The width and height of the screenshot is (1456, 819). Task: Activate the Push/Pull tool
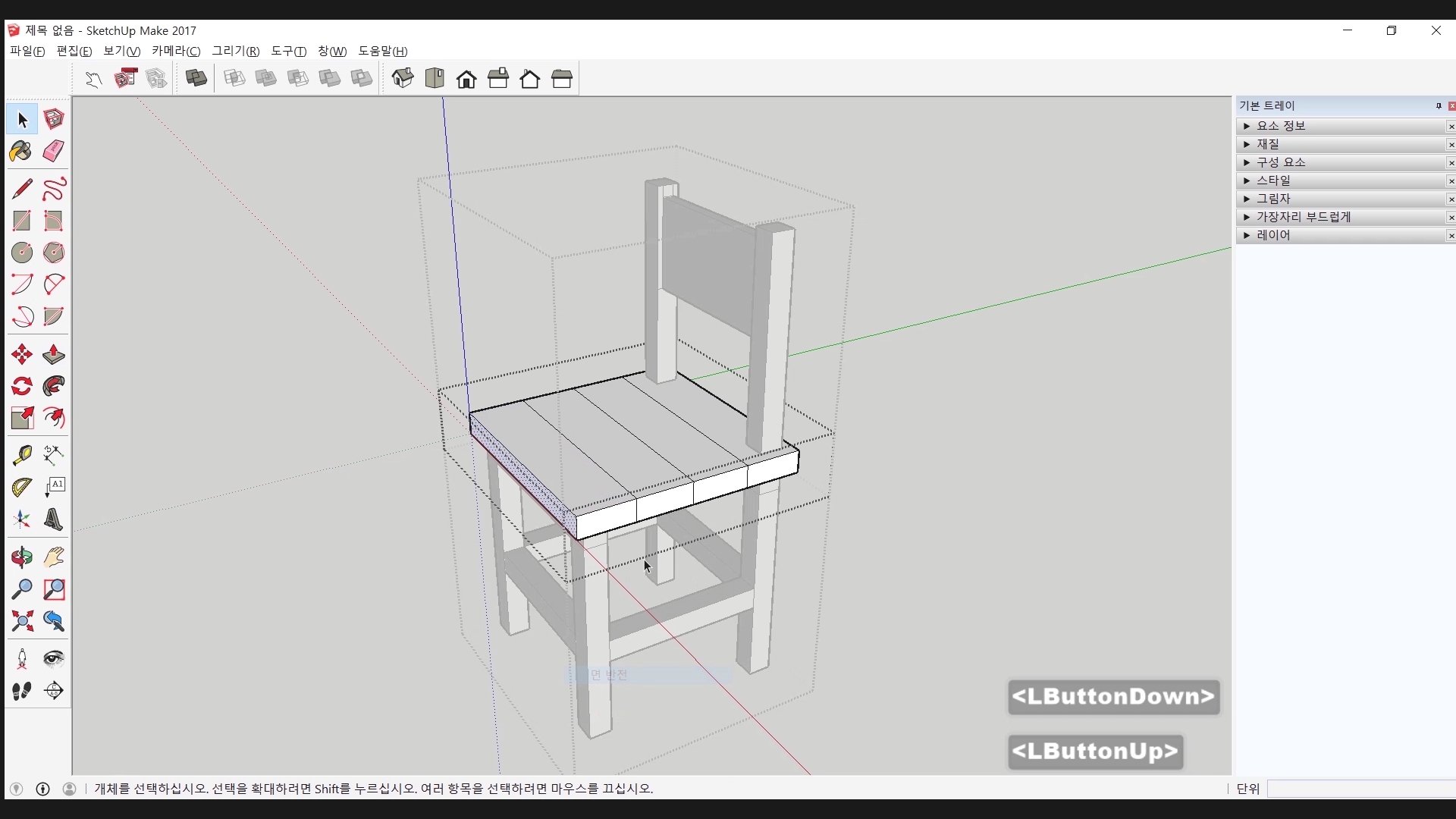(53, 355)
